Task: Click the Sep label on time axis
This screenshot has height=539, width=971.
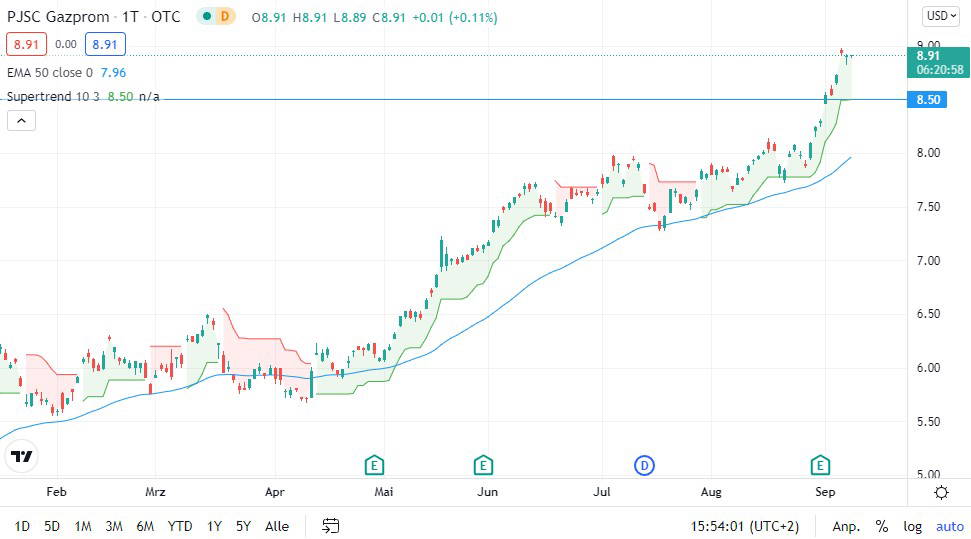Action: click(x=825, y=492)
